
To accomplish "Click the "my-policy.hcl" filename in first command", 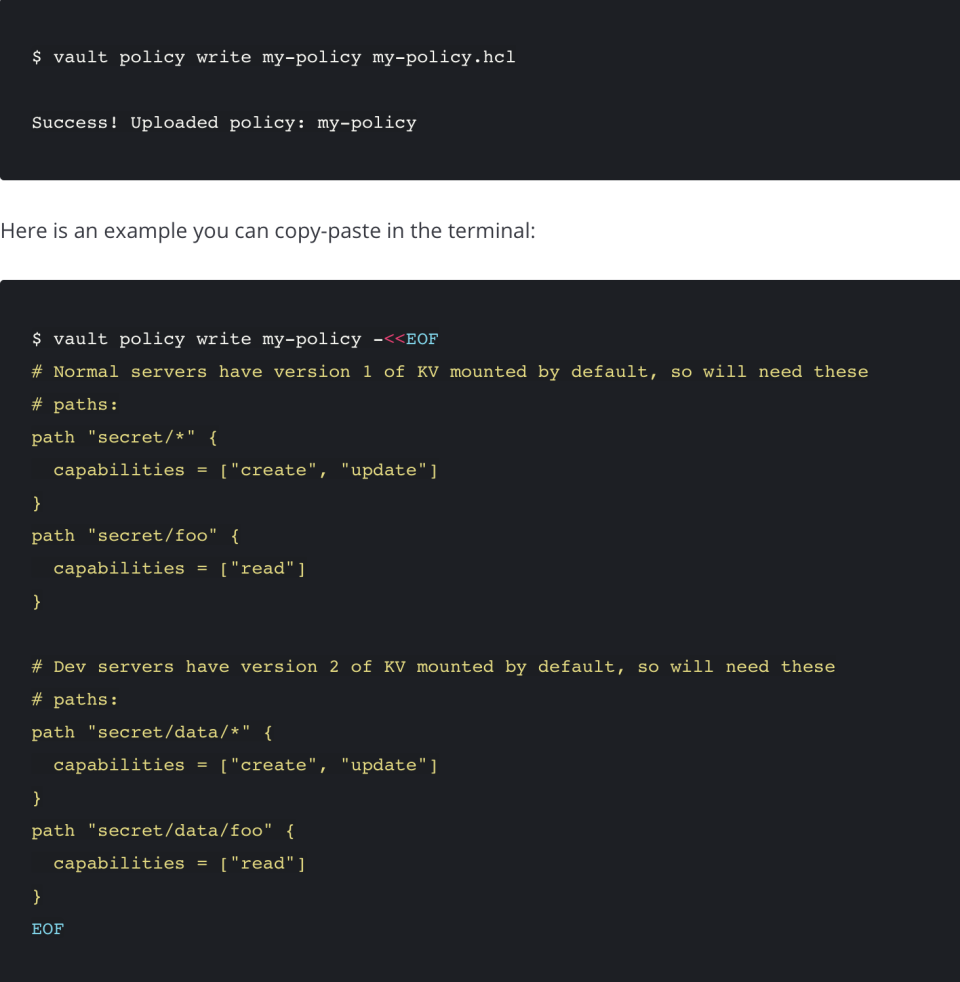I will point(444,57).
